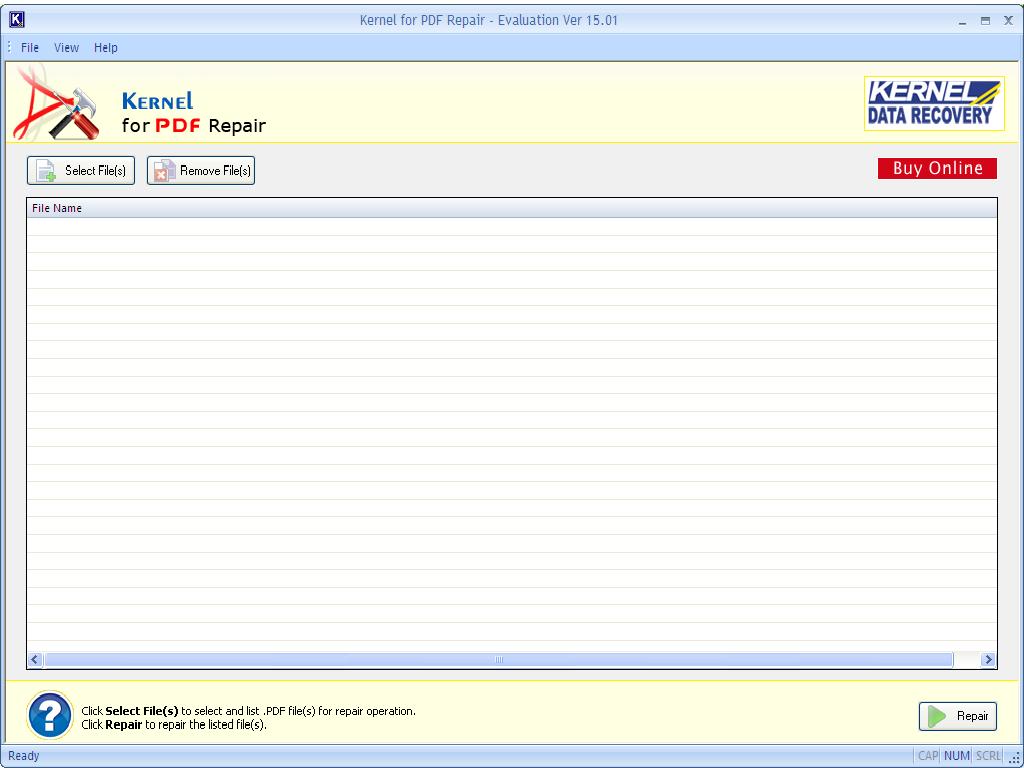This screenshot has height=768, width=1024.
Task: Click the blue question mark help icon
Action: click(x=50, y=715)
